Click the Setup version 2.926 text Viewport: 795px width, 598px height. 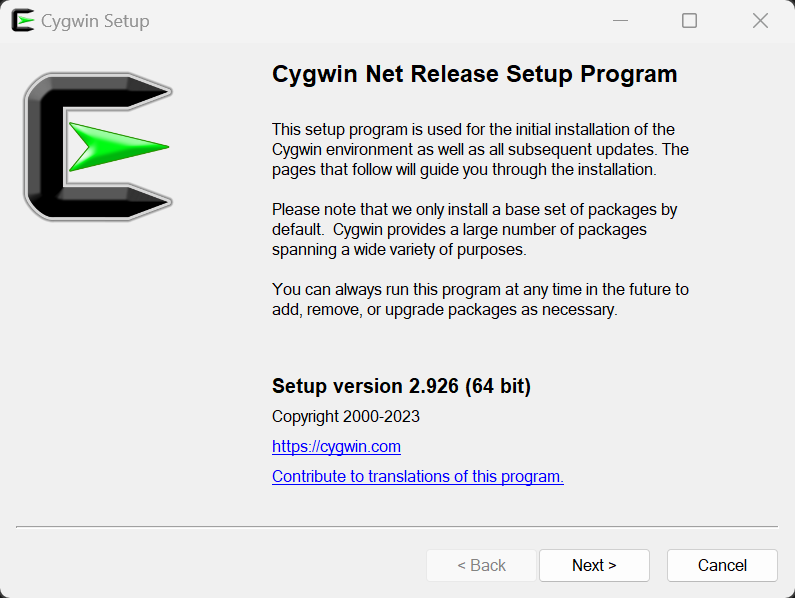[401, 386]
